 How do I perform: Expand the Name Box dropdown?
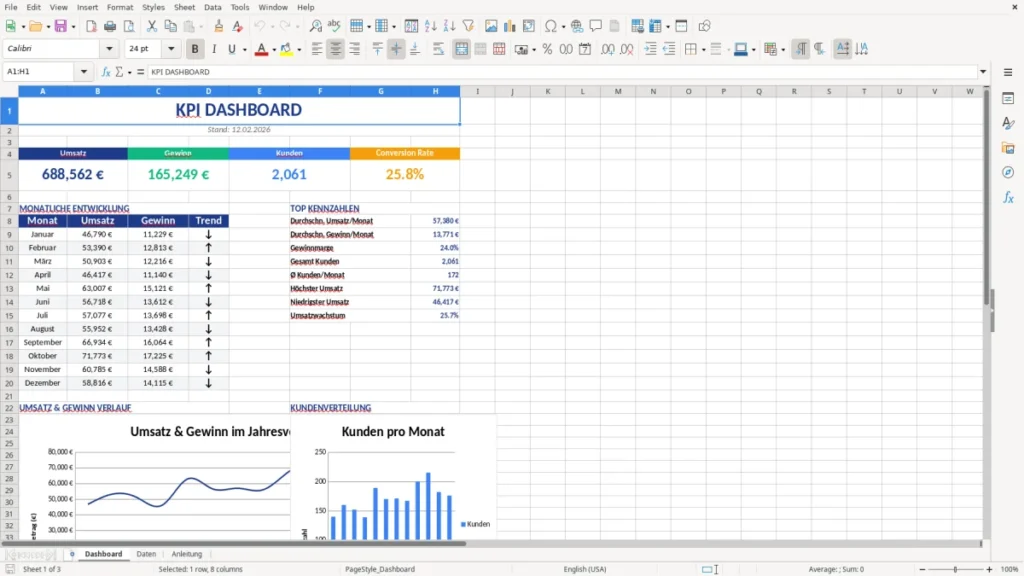84,72
